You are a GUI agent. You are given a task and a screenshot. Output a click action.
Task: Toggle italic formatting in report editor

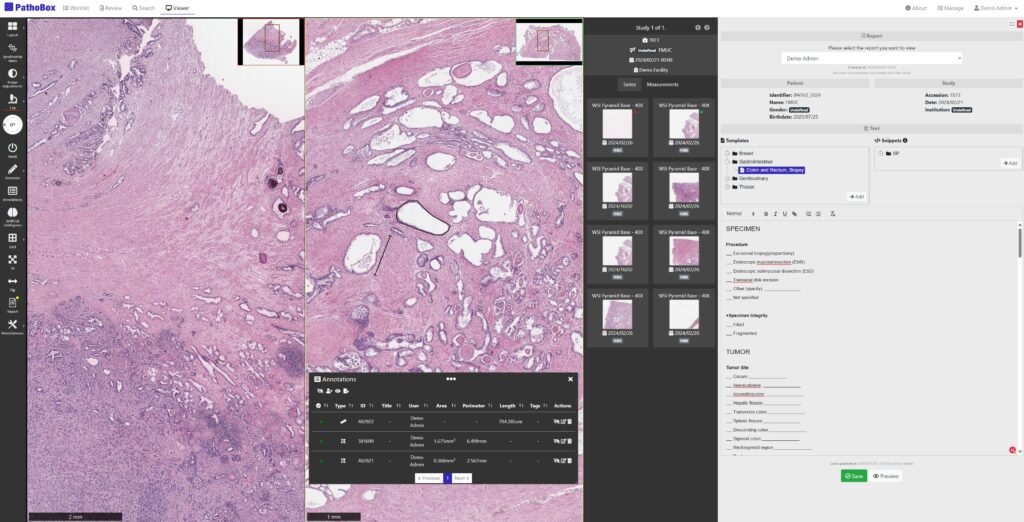point(775,214)
